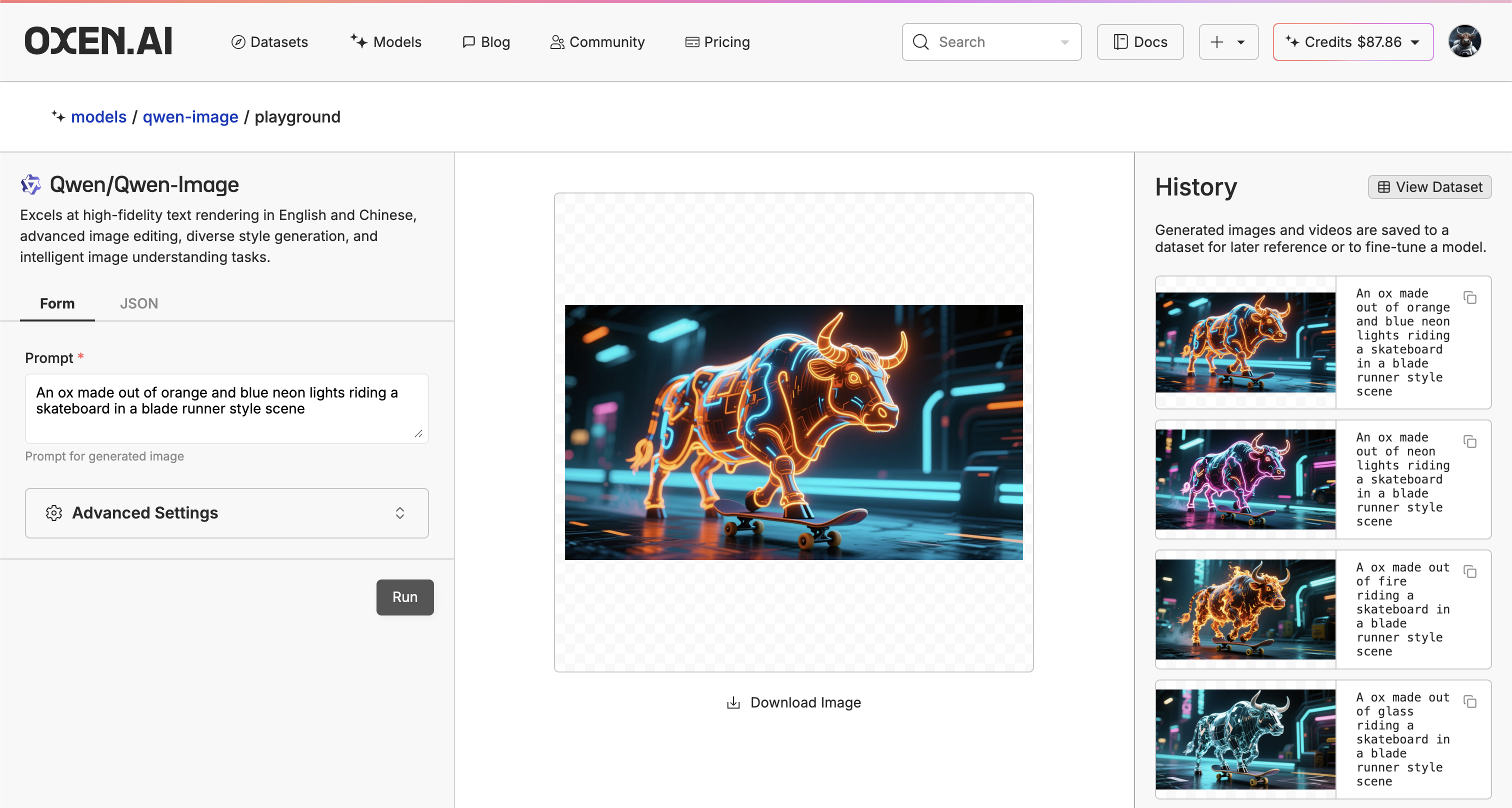Screen dimensions: 1512x808
Task: Expand the Advanced Settings section
Action: coord(399,513)
